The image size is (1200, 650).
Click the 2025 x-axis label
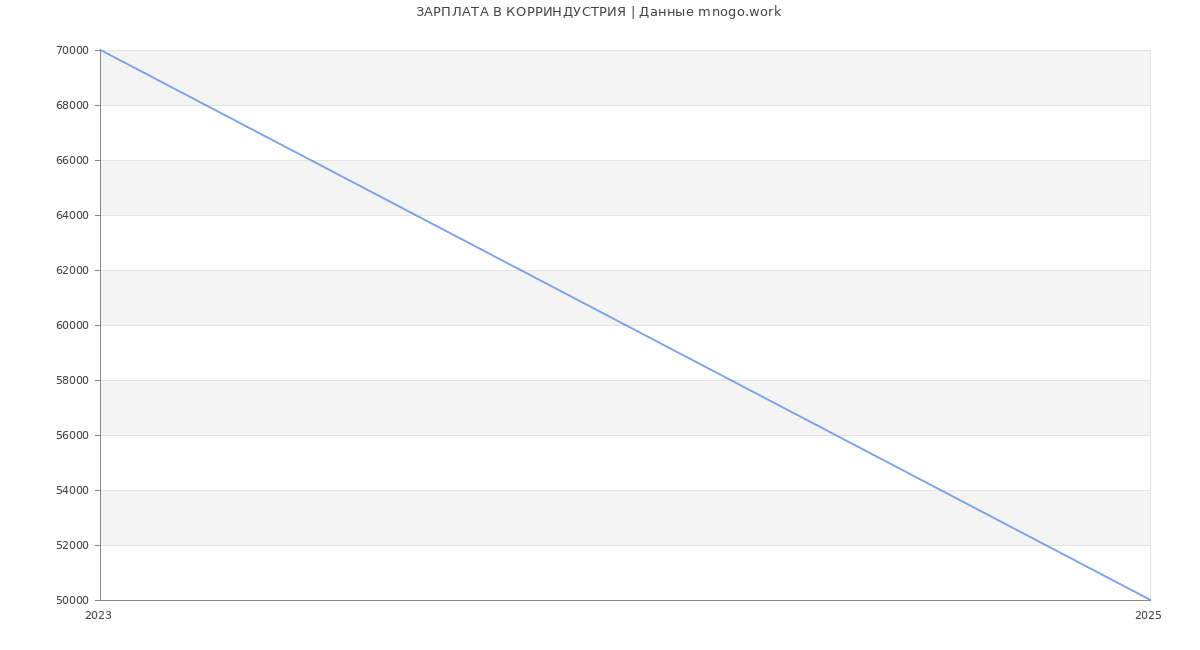1148,615
